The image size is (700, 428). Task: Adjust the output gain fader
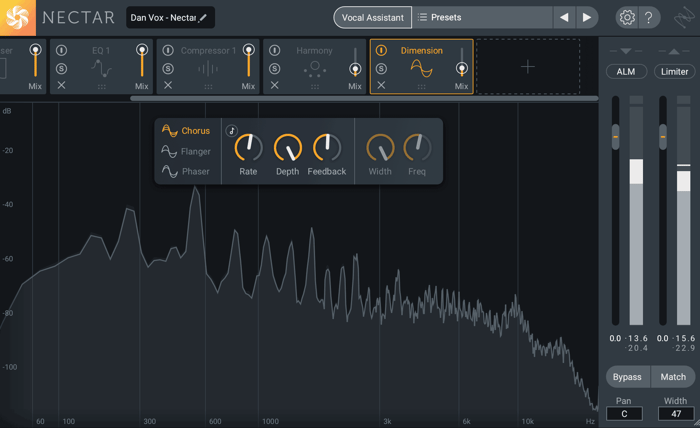click(x=663, y=137)
